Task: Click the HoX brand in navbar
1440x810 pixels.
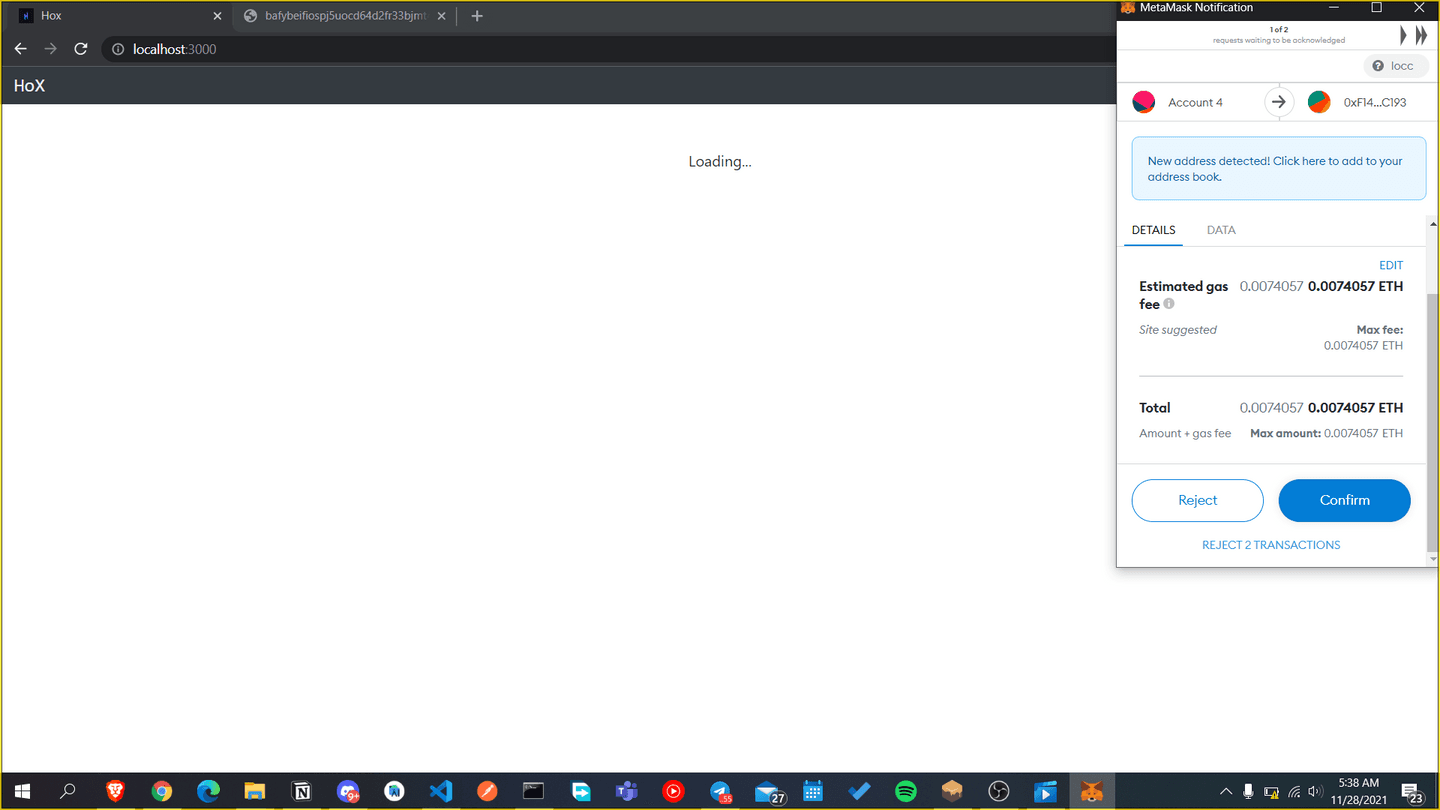Action: 29,86
